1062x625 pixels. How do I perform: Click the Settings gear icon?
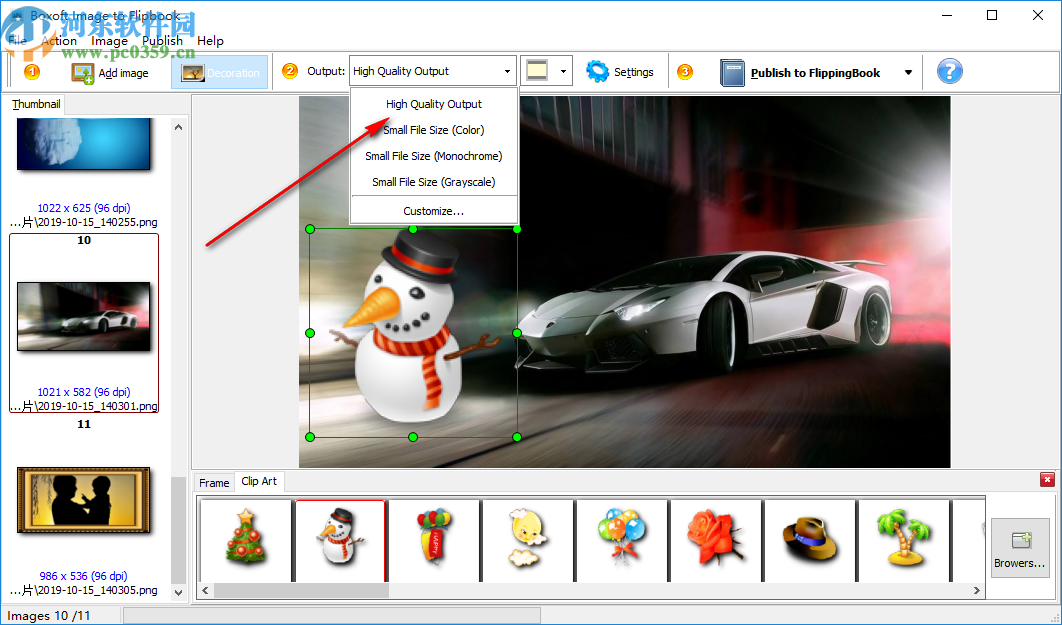coord(597,71)
